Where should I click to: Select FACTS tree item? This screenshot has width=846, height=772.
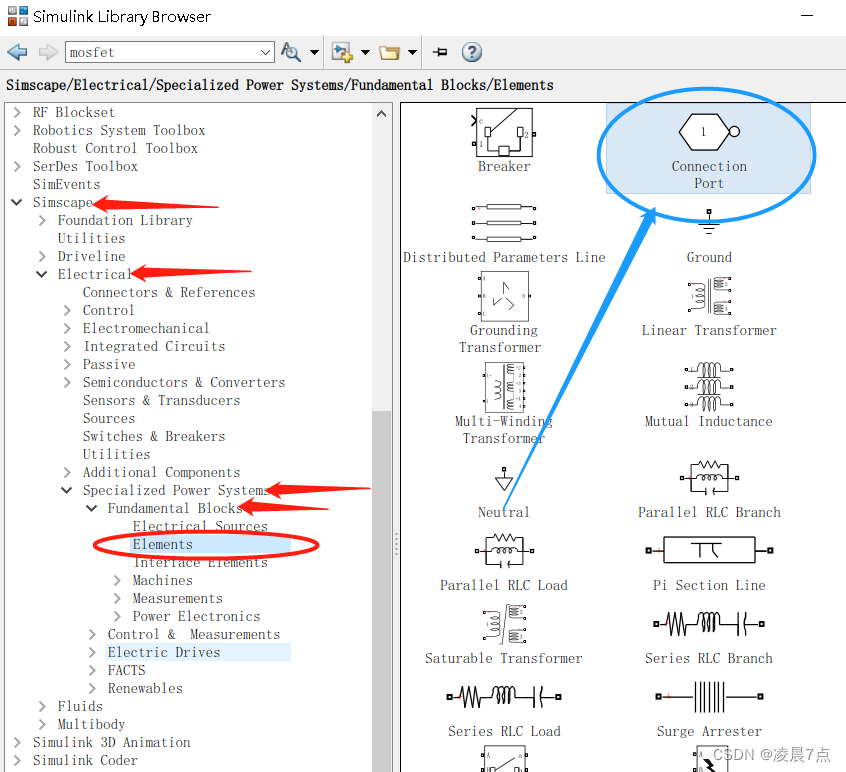tap(126, 670)
